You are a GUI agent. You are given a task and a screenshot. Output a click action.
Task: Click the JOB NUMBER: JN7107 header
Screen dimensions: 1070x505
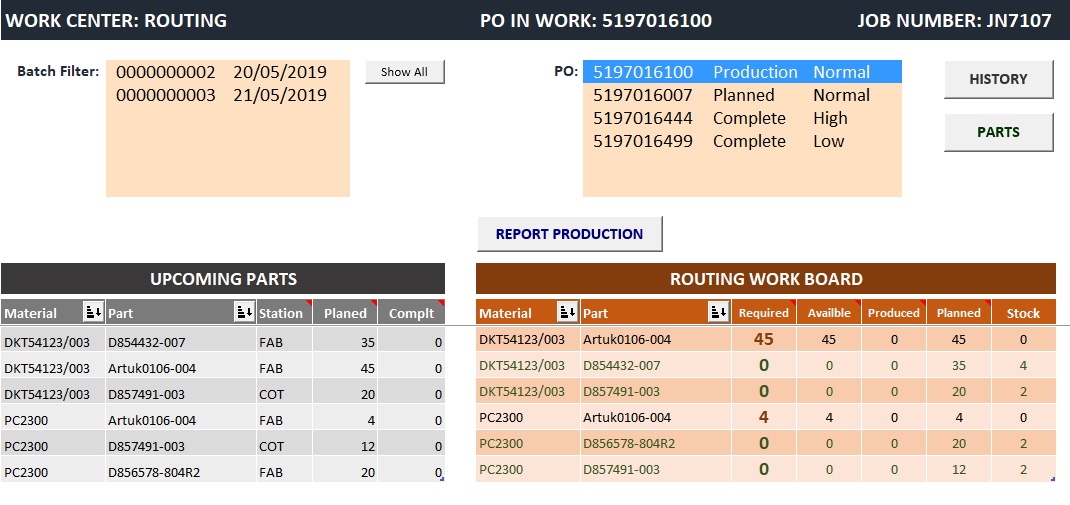955,20
